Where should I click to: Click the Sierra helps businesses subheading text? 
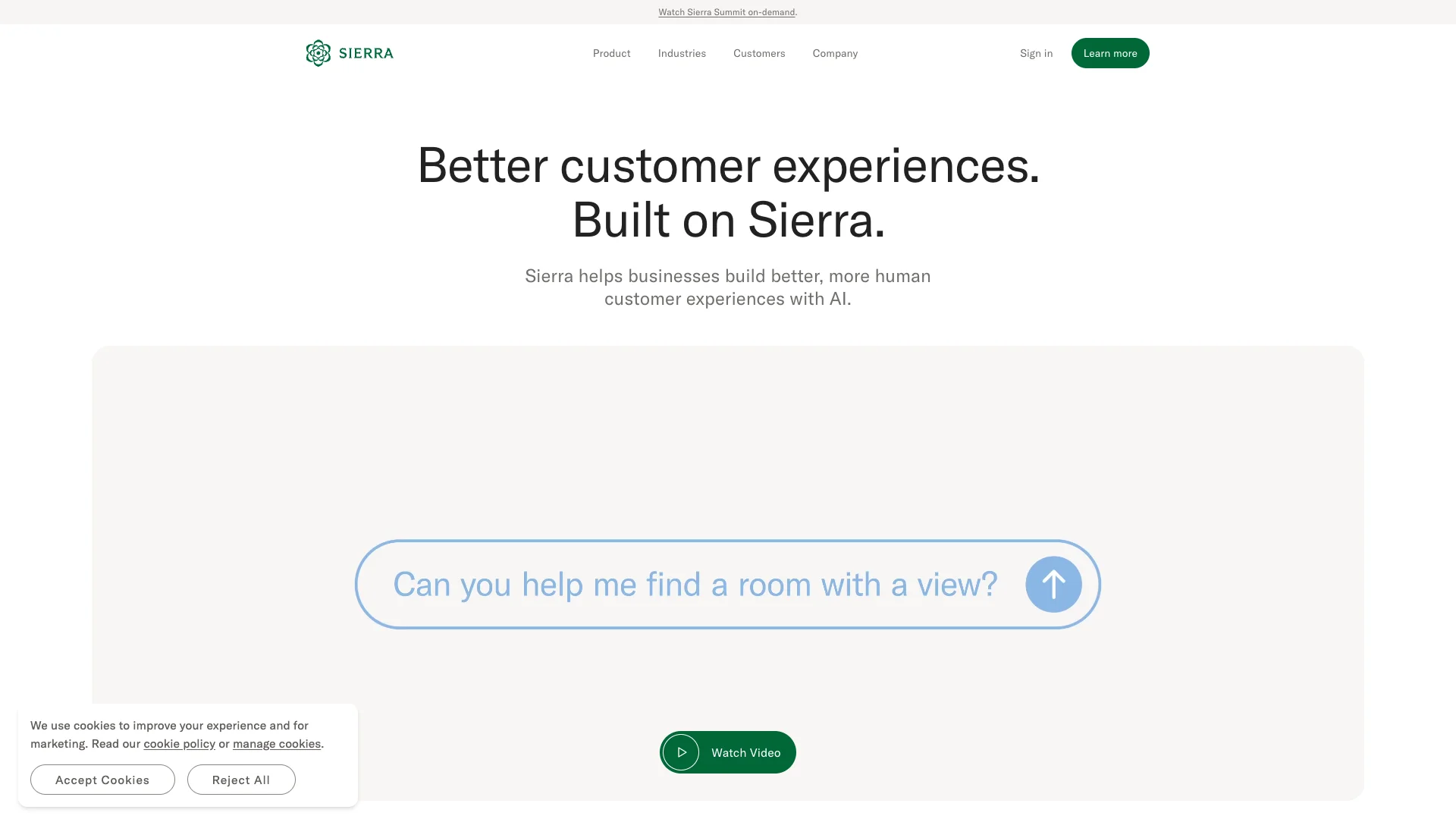click(728, 287)
